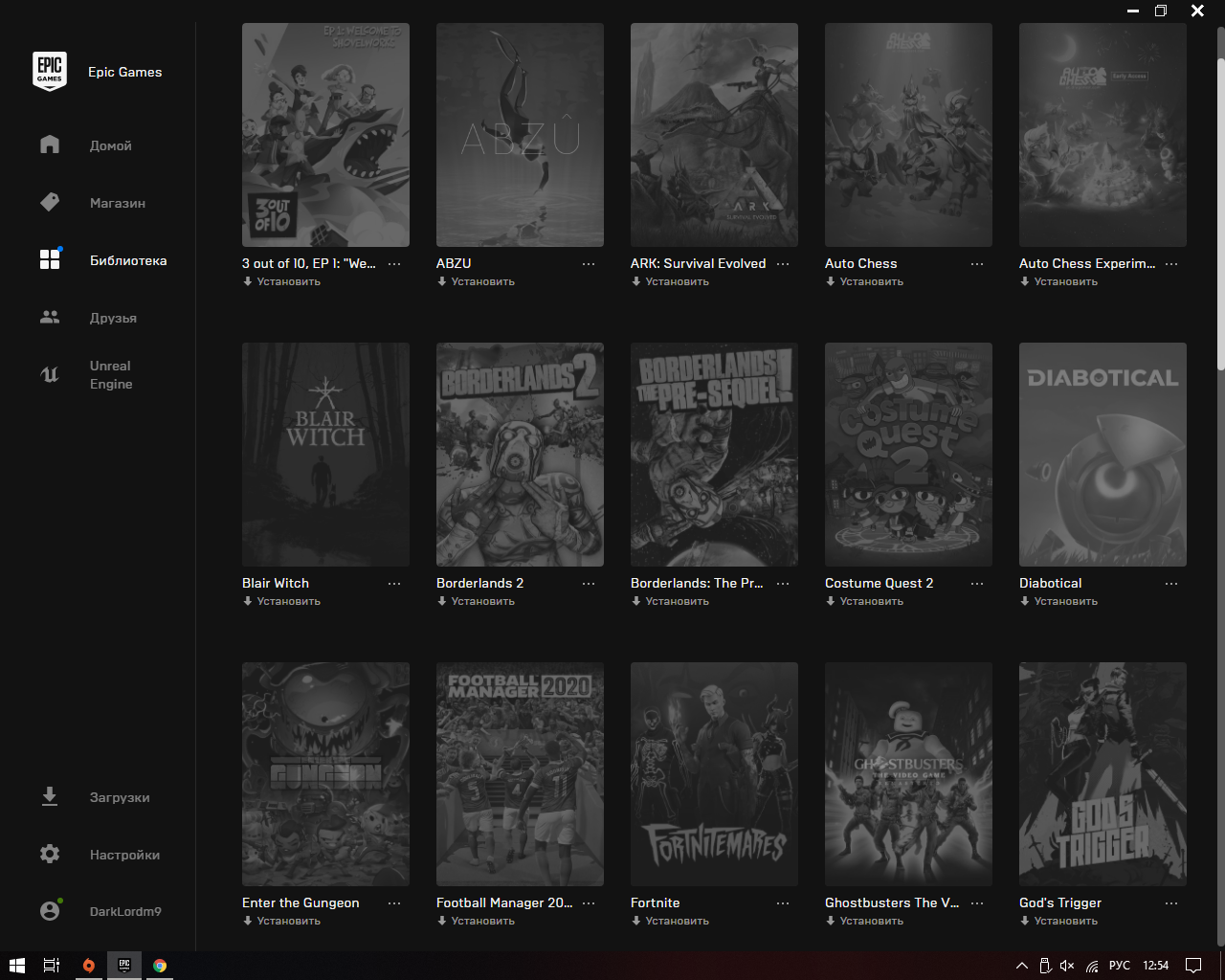The width and height of the screenshot is (1225, 980).
Task: Click the ARK: Survival Evolved cover art
Action: [714, 135]
